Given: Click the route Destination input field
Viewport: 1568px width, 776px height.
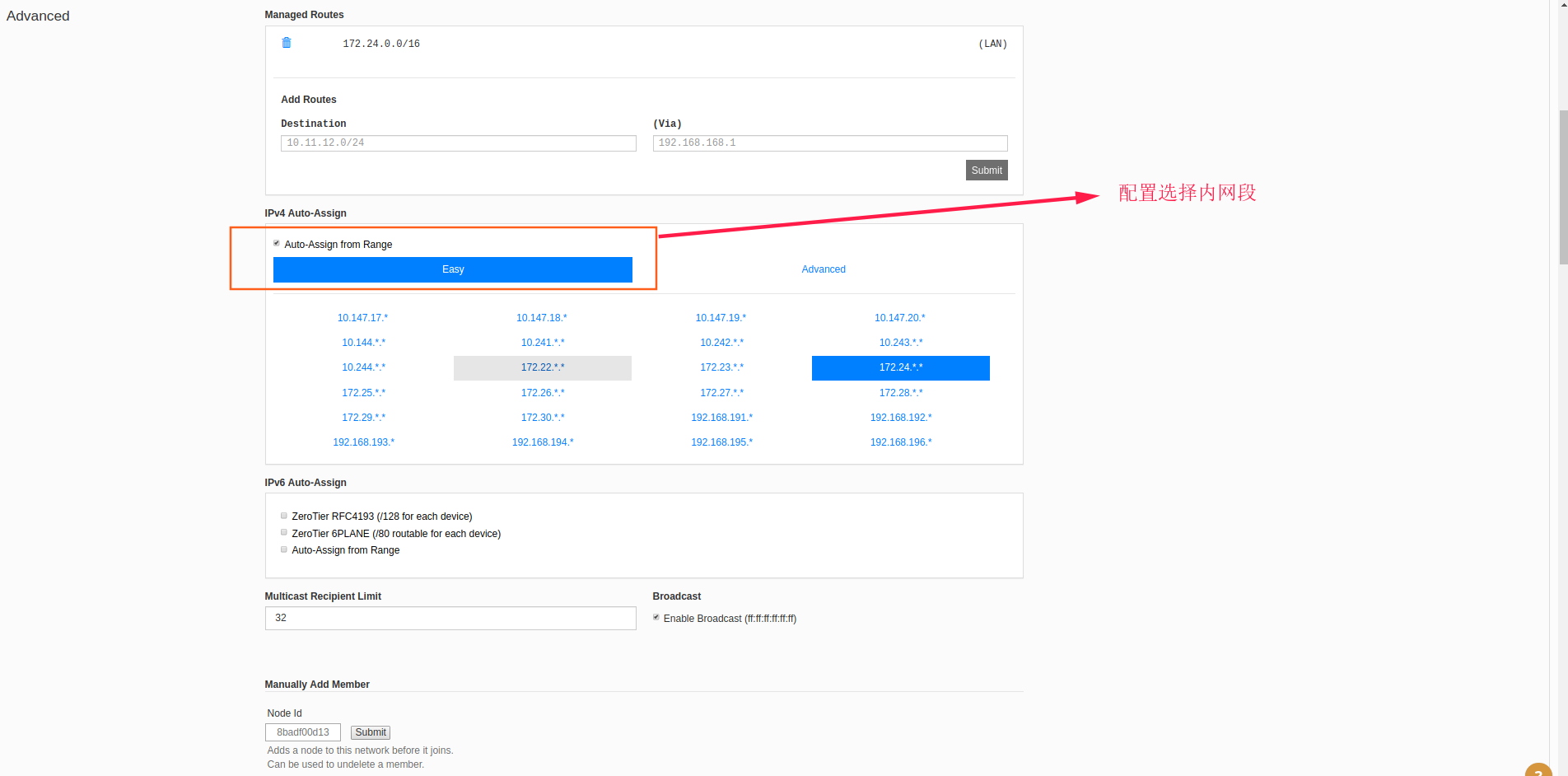Looking at the screenshot, I should click(x=458, y=143).
